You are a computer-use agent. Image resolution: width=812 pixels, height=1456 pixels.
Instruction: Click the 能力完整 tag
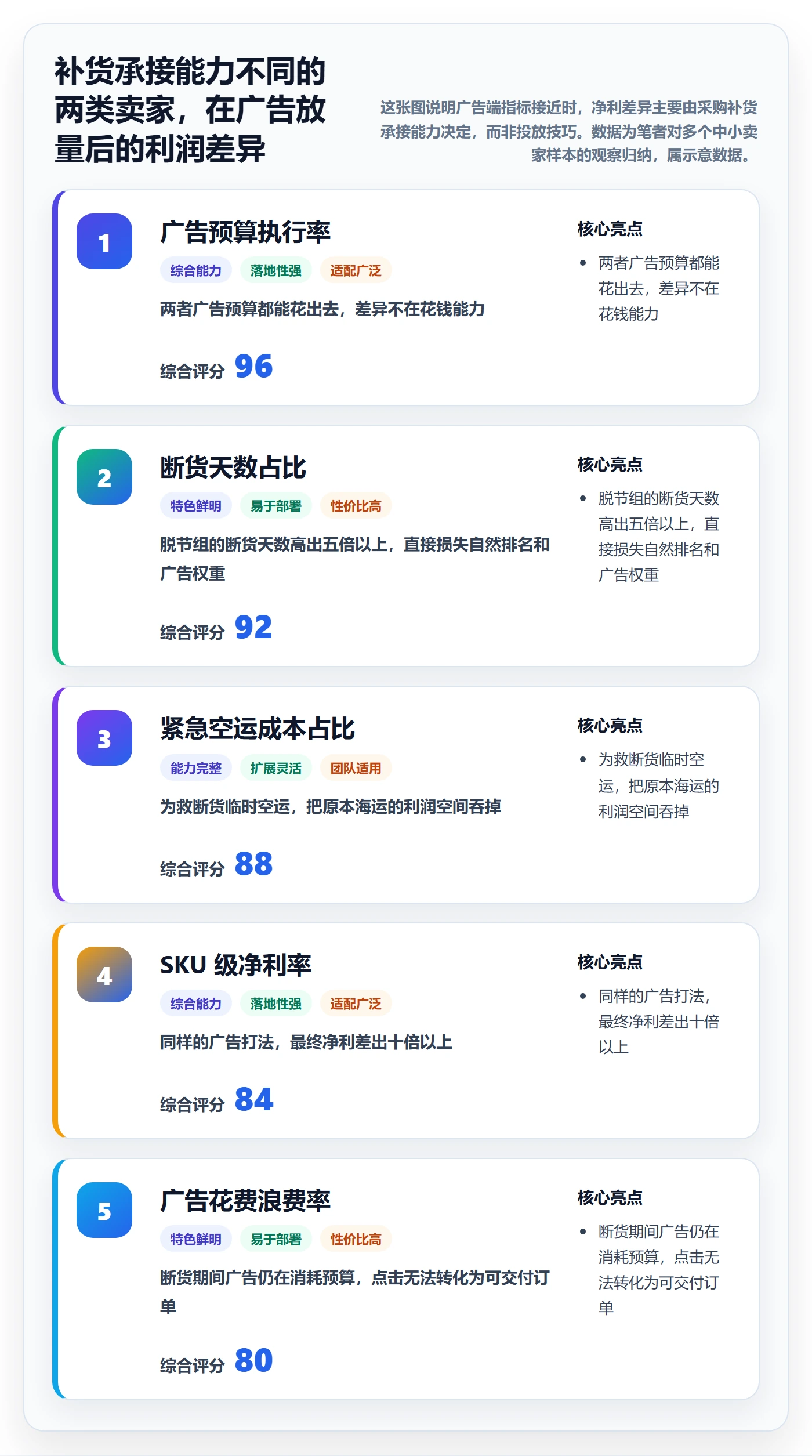click(196, 768)
